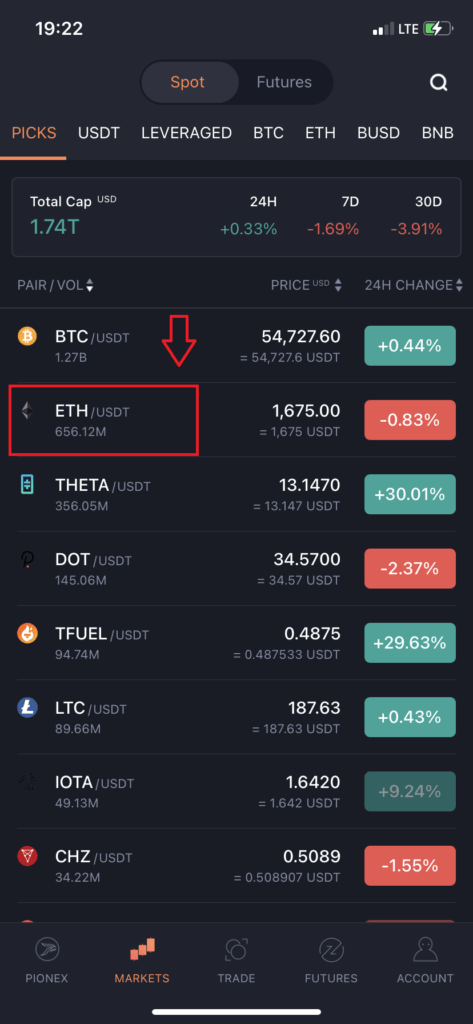473x1024 pixels.
Task: Tap the +30.01% THETA change button
Action: click(x=410, y=494)
